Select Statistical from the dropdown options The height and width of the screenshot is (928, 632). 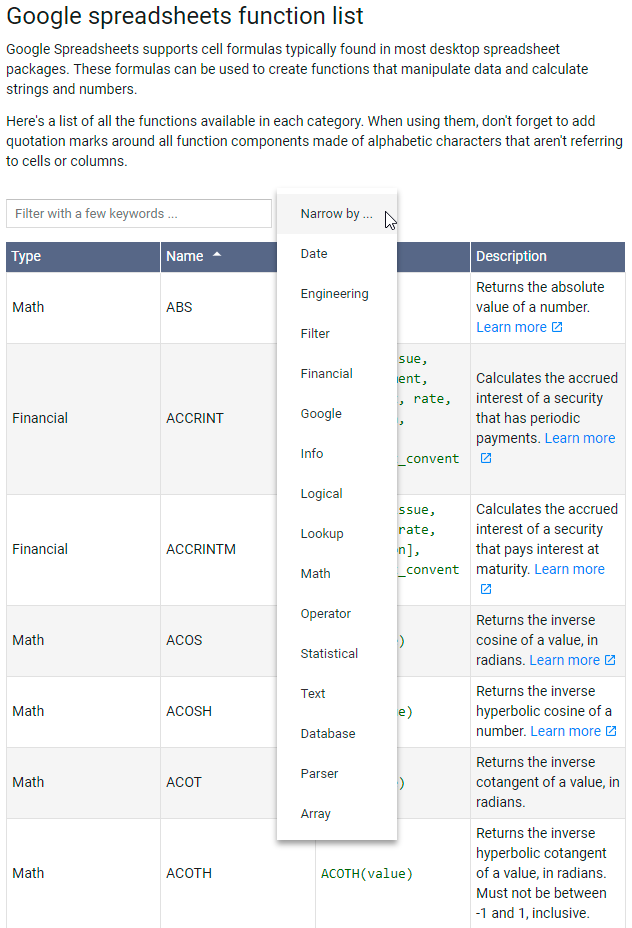[329, 654]
